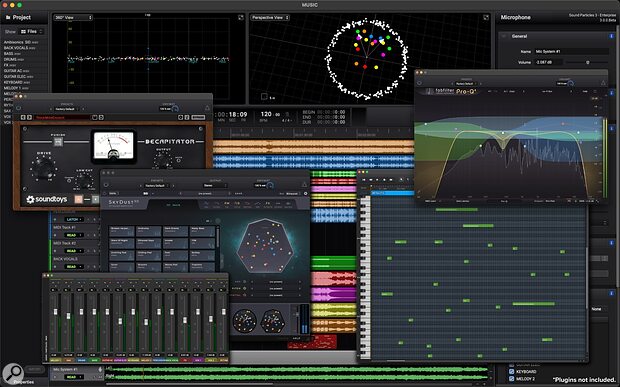Viewport: 620px width, 387px height.
Task: Click the Pro-Q zoom percentage knob
Action: [x=570, y=83]
